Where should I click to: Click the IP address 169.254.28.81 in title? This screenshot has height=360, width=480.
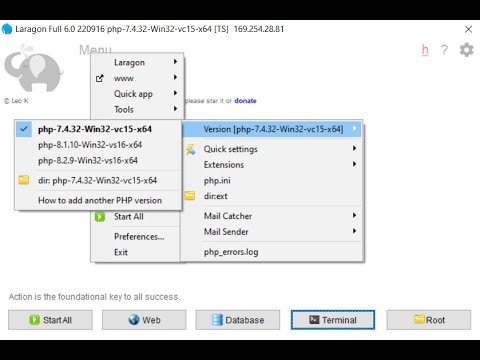(x=259, y=29)
